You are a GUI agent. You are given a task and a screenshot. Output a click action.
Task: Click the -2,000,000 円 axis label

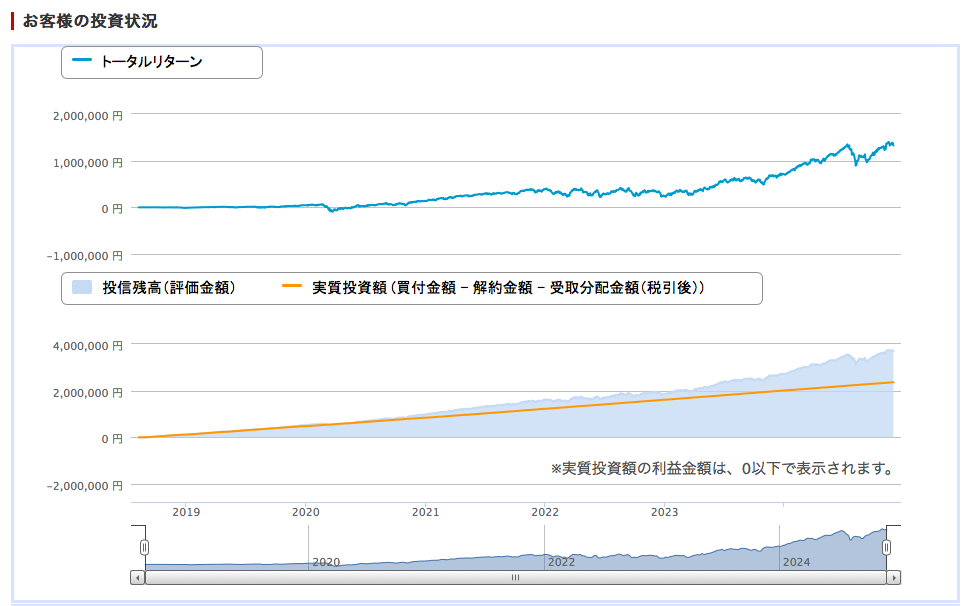[85, 486]
